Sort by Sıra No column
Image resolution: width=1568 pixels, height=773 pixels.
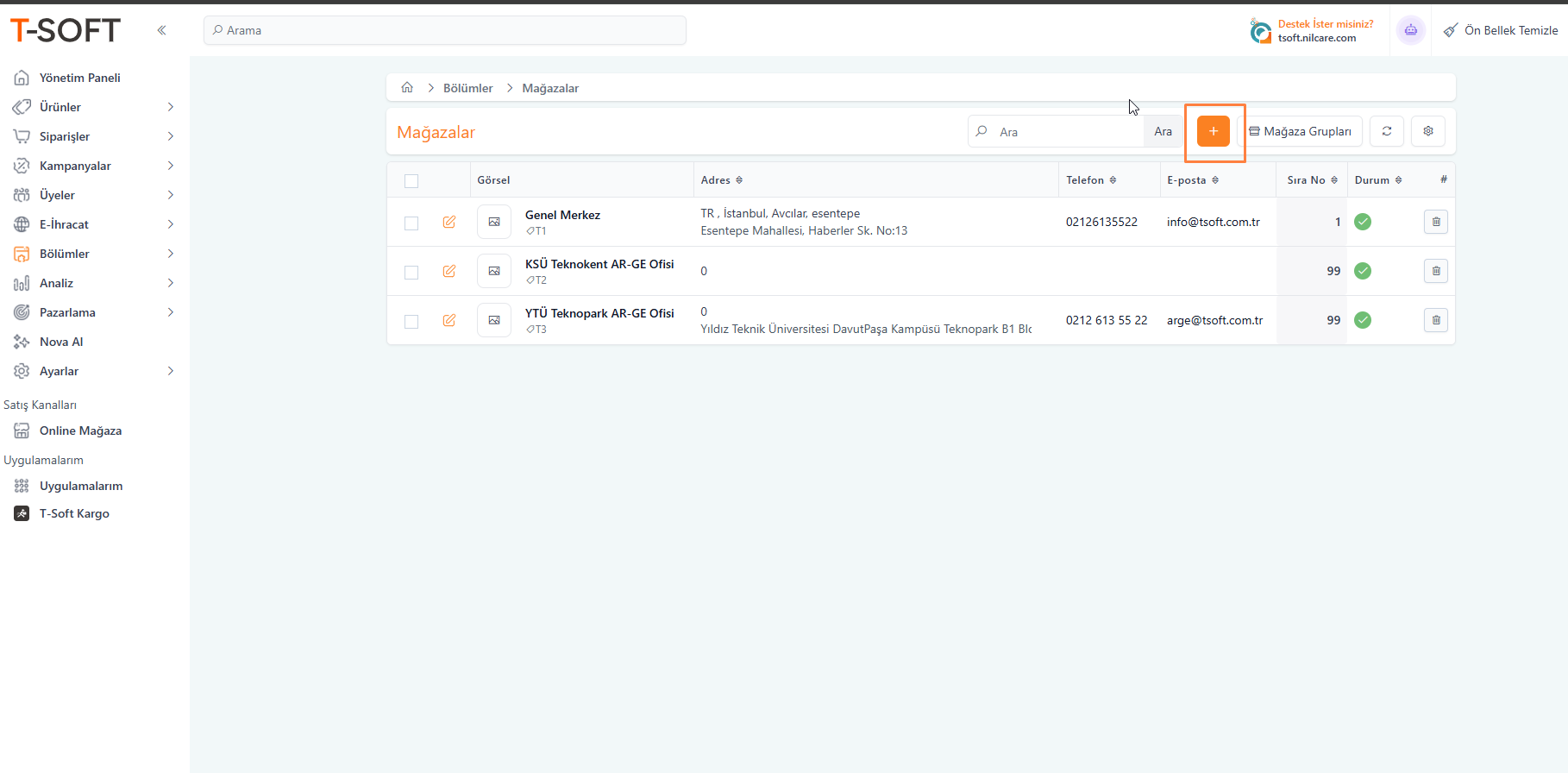(1313, 180)
